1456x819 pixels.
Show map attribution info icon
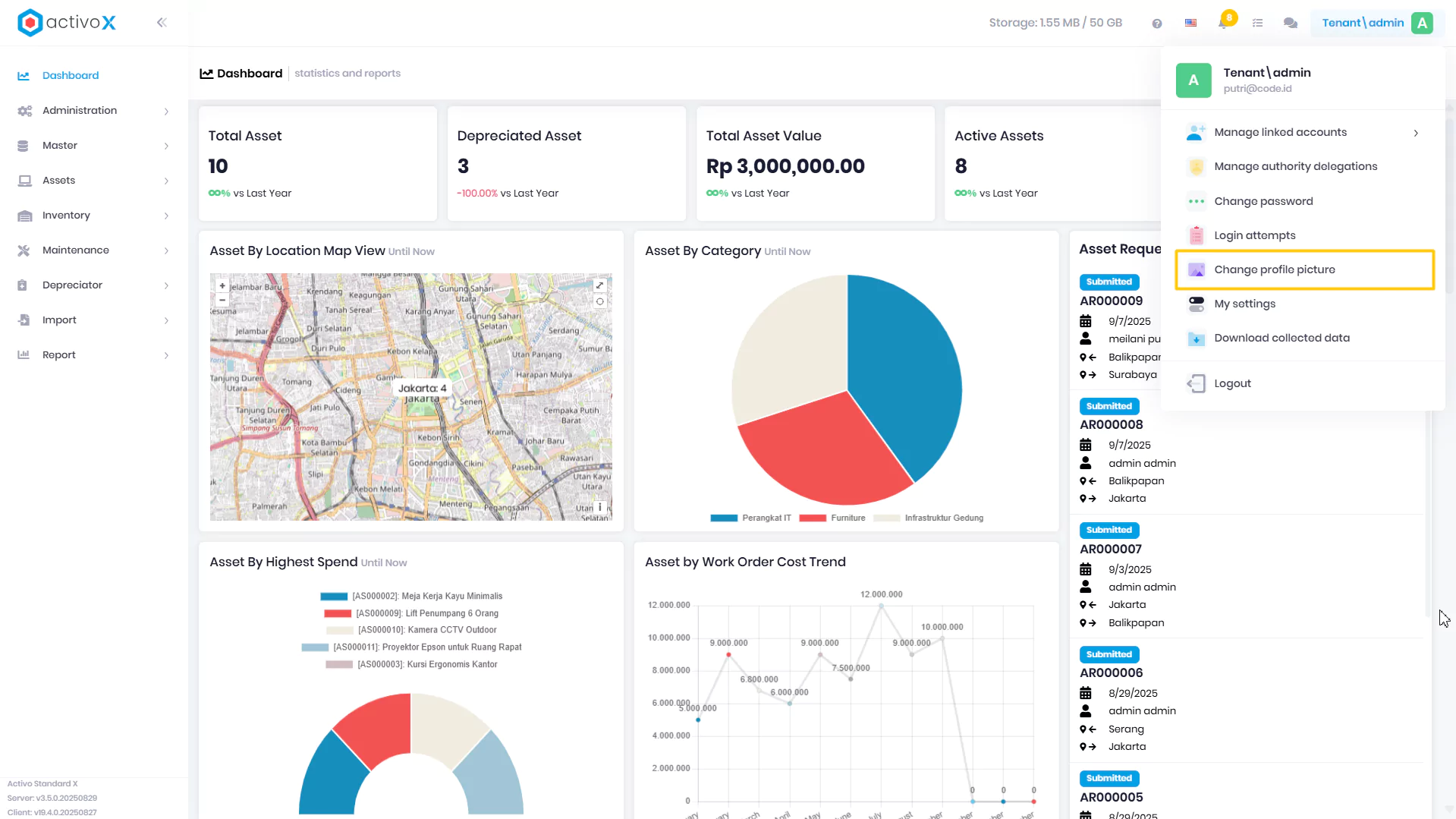[x=599, y=506]
